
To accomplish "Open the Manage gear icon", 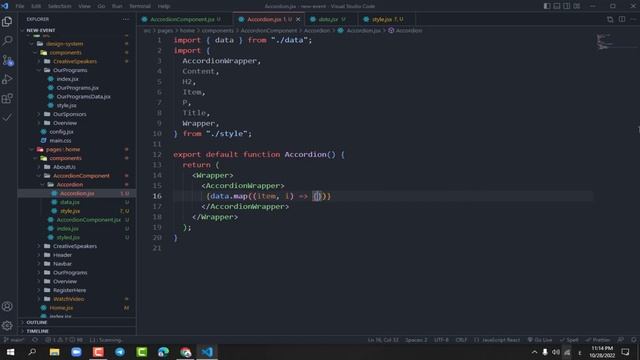I will (7, 325).
